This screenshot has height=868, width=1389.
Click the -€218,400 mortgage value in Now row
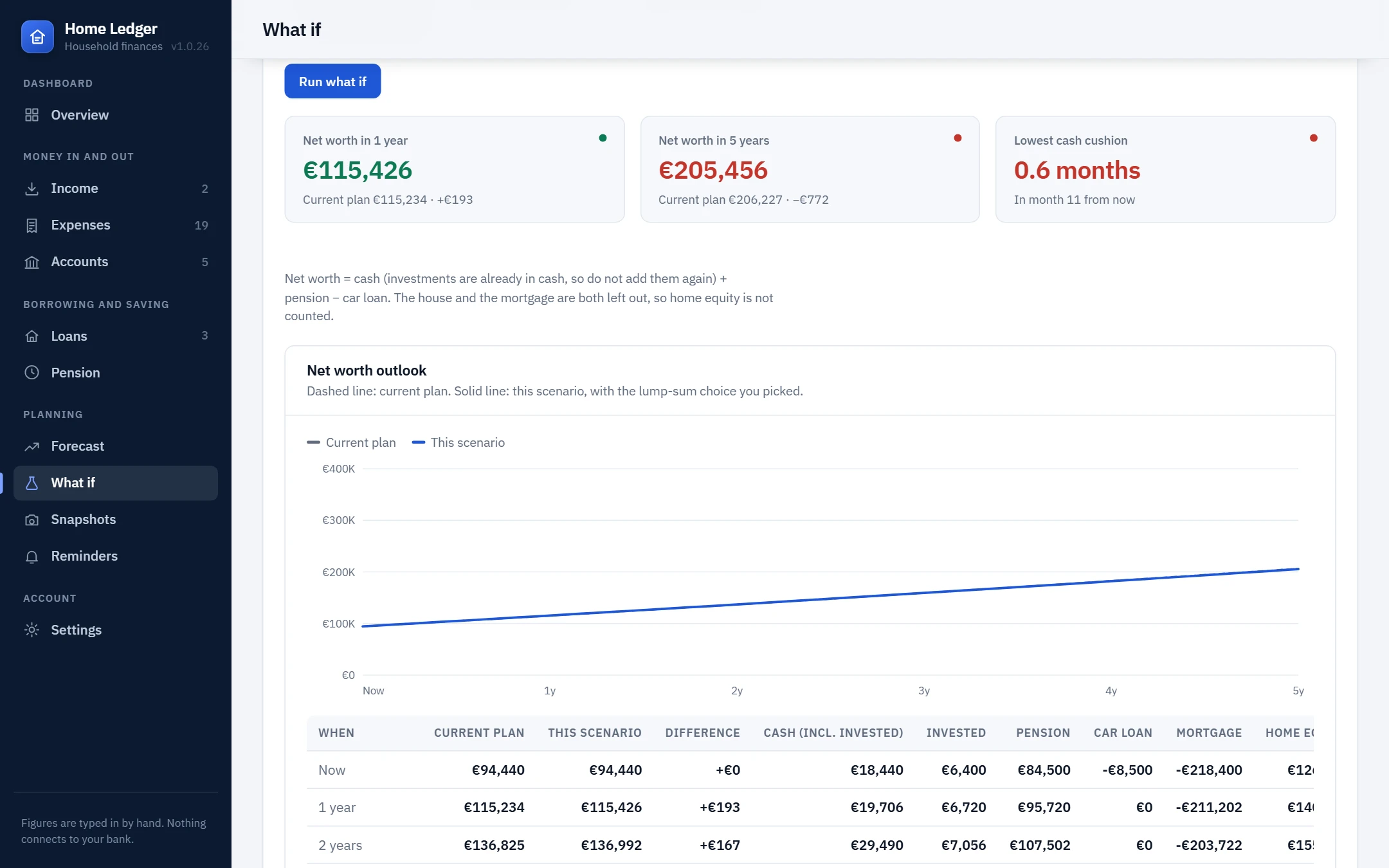[1209, 770]
